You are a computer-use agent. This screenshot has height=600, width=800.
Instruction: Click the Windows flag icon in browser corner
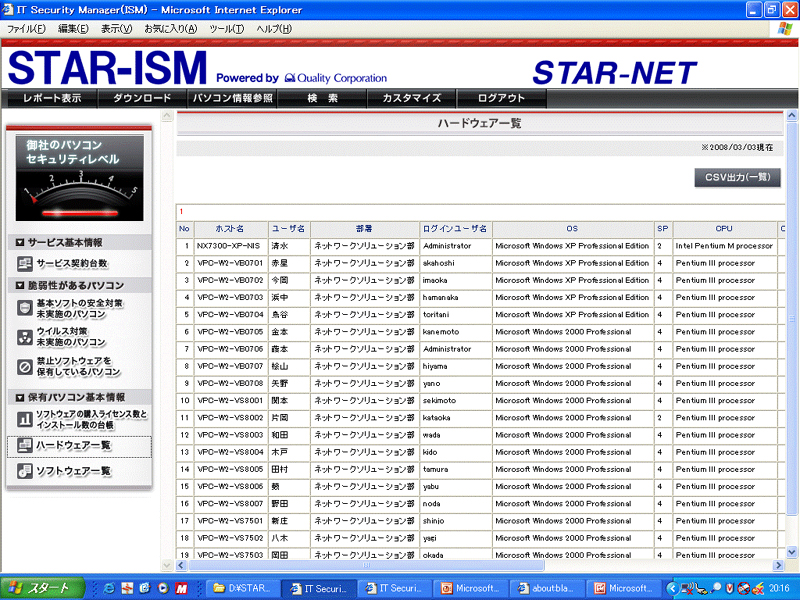coord(785,29)
